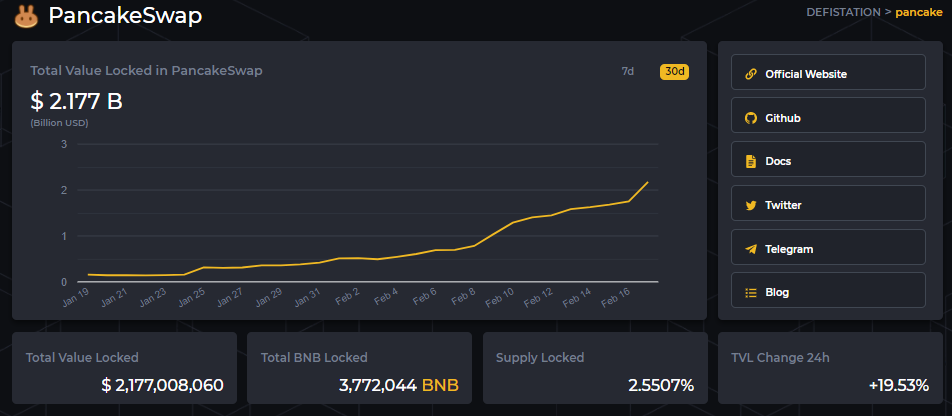Image resolution: width=952 pixels, height=416 pixels.
Task: Open the Official Website button
Action: [x=828, y=72]
